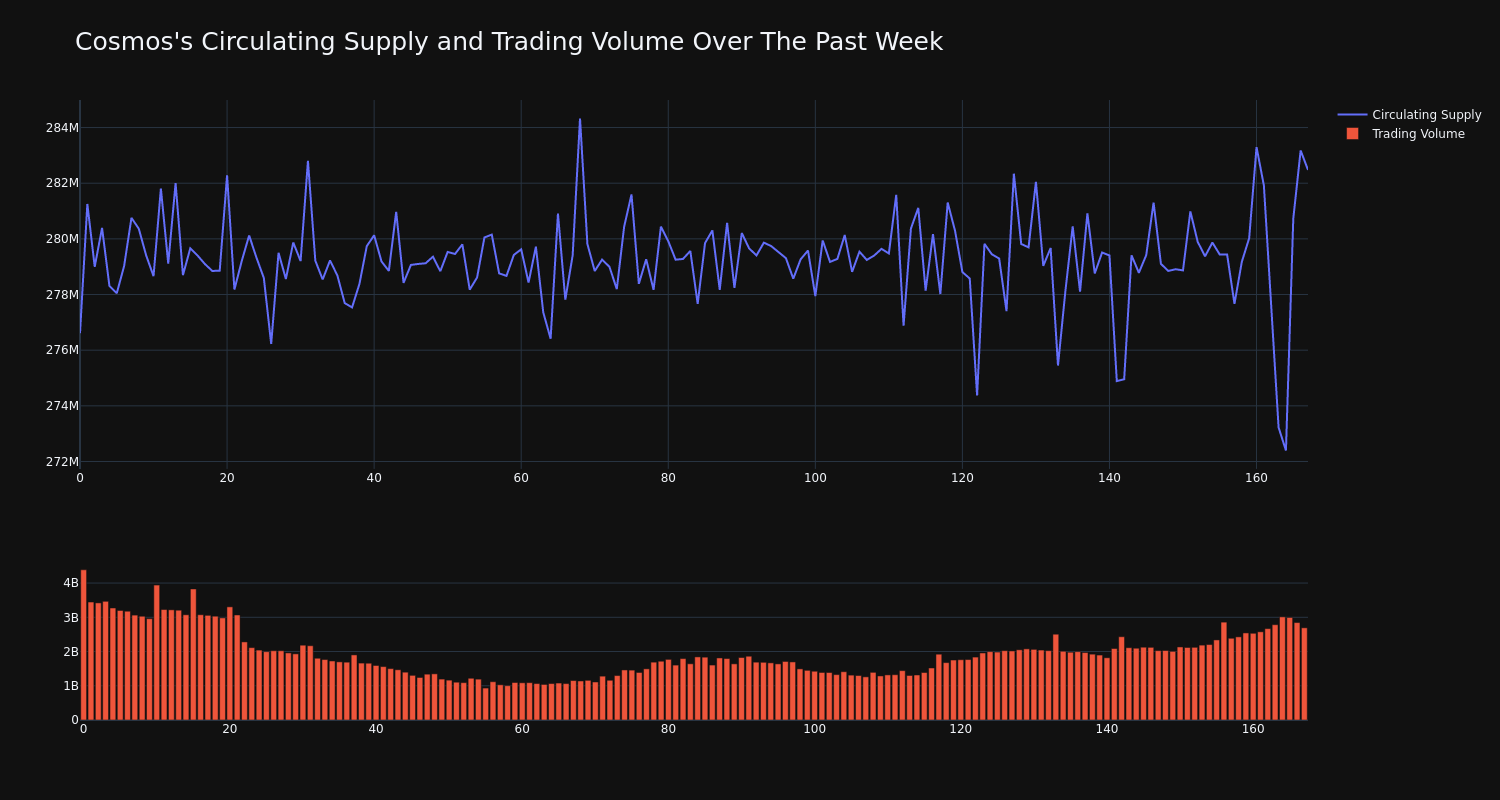Image resolution: width=1500 pixels, height=800 pixels.
Task: Click the 278M y-axis label
Action: point(62,295)
